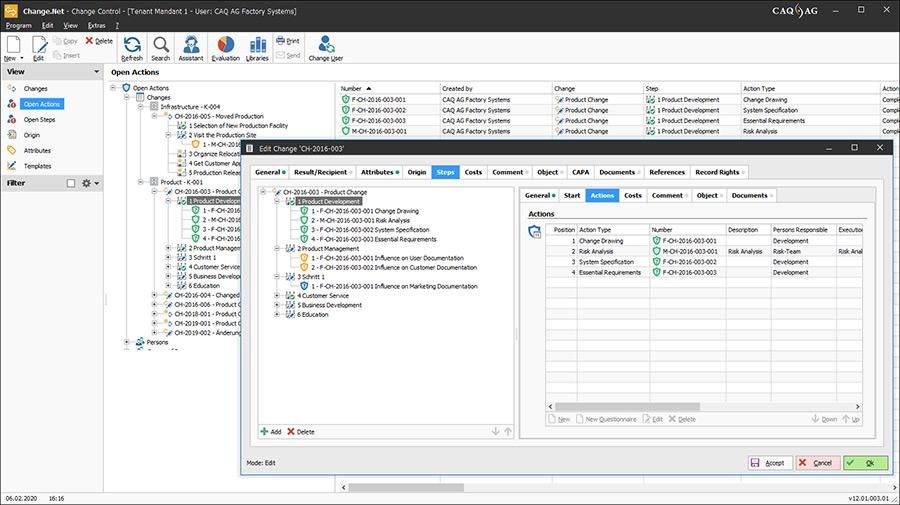Expand the 4 Customer Service step
This screenshot has width=900, height=505.
click(277, 296)
